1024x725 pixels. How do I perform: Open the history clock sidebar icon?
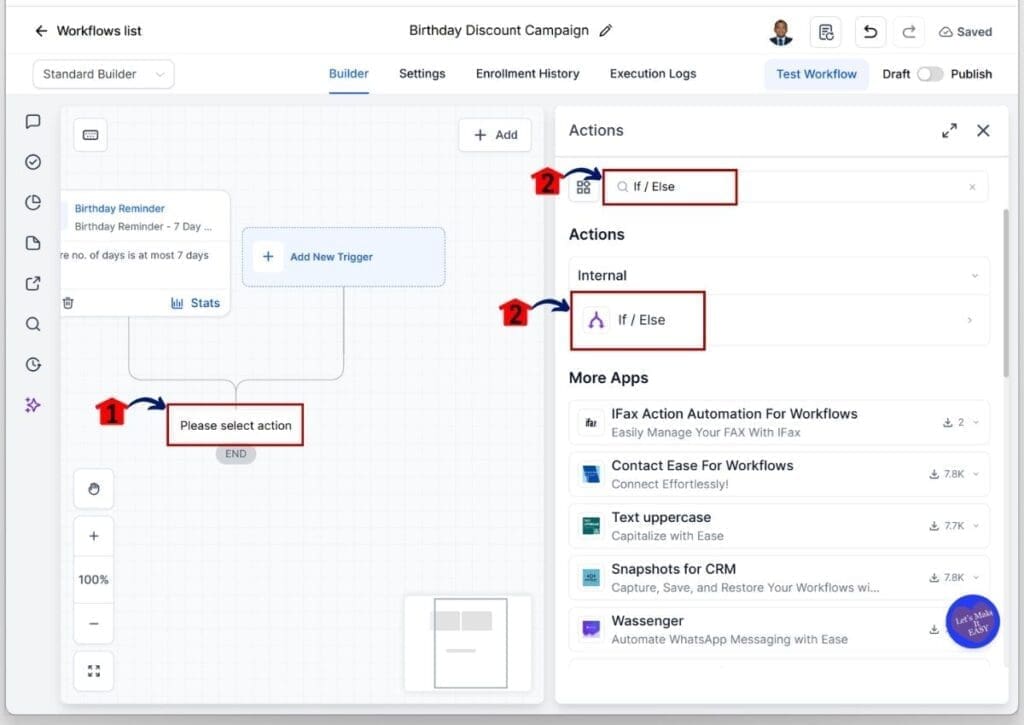click(x=33, y=364)
